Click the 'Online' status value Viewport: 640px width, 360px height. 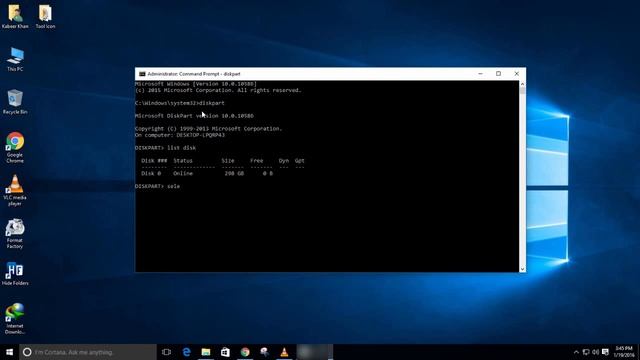click(x=183, y=173)
